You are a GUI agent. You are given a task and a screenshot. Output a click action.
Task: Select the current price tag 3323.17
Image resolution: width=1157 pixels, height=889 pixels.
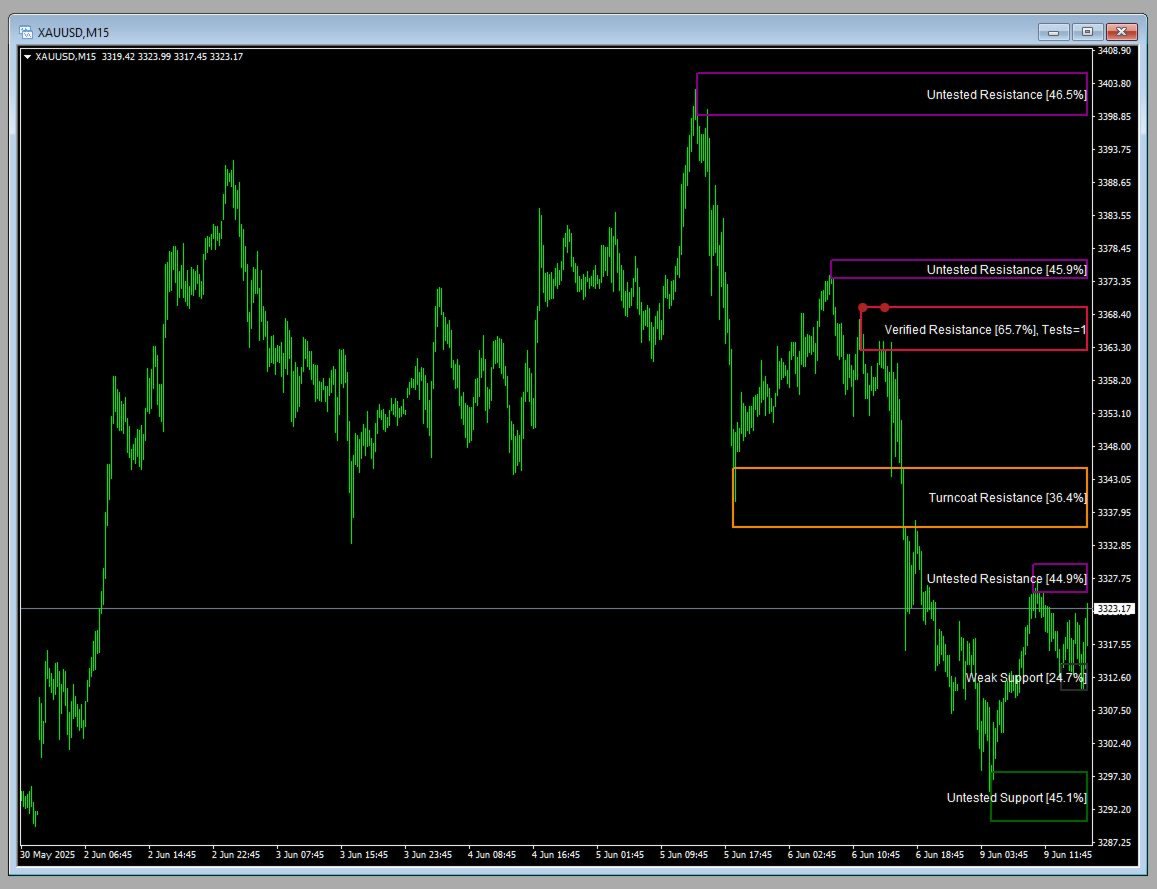tap(1113, 607)
